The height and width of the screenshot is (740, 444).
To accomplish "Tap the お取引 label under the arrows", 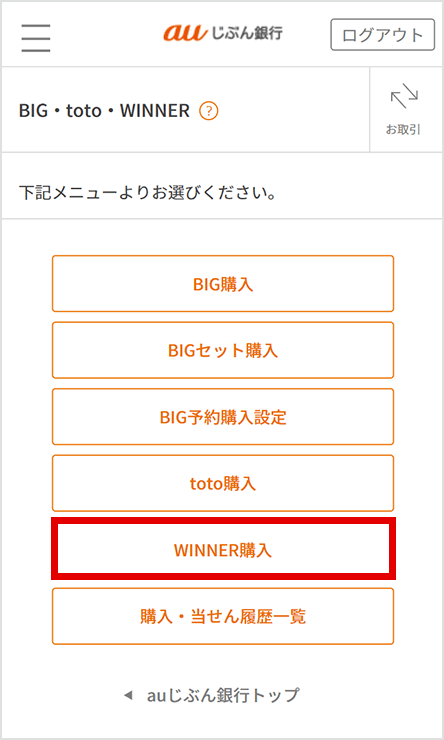I will click(403, 130).
